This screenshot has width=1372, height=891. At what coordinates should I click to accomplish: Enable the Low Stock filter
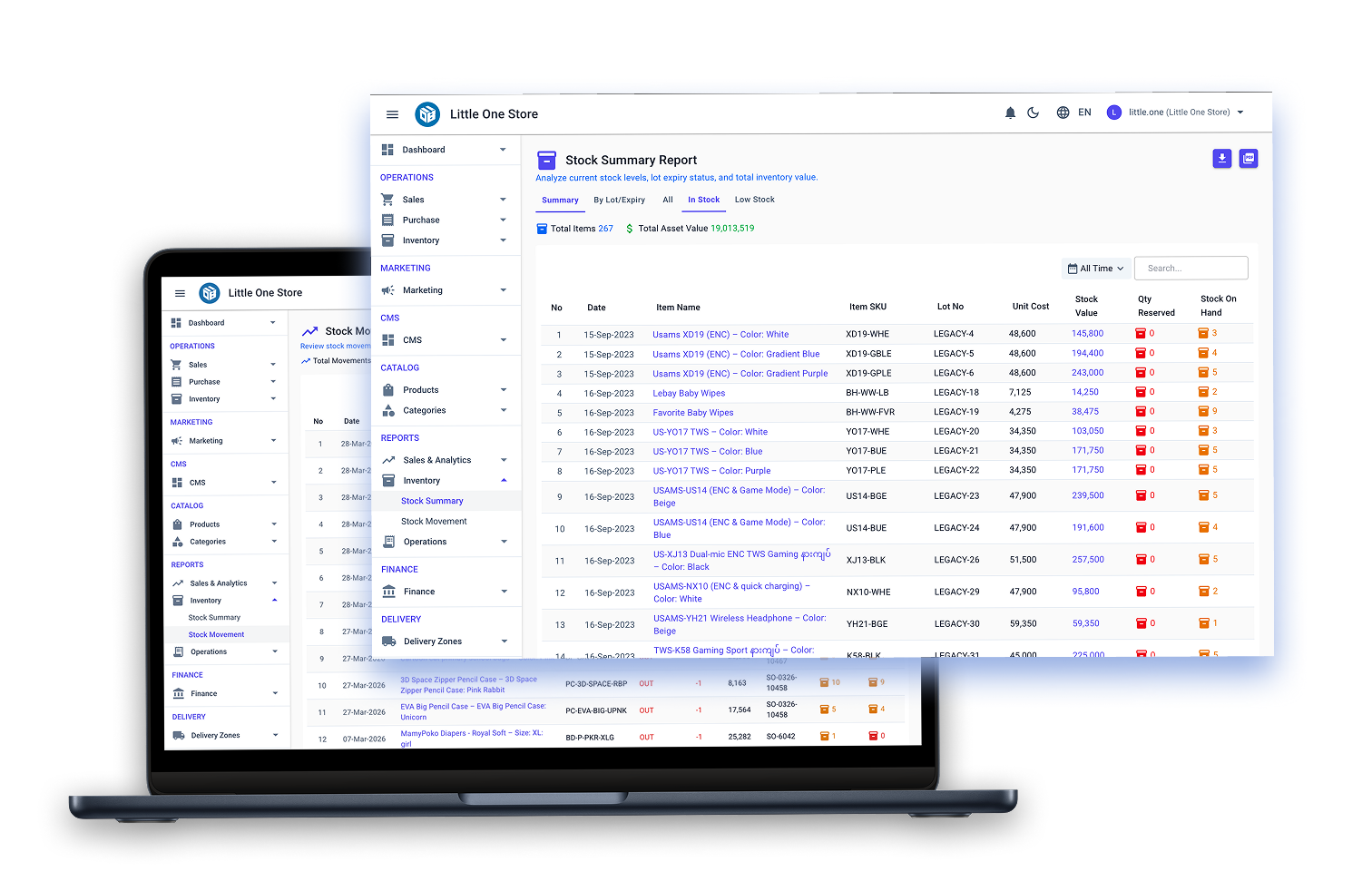click(x=754, y=200)
